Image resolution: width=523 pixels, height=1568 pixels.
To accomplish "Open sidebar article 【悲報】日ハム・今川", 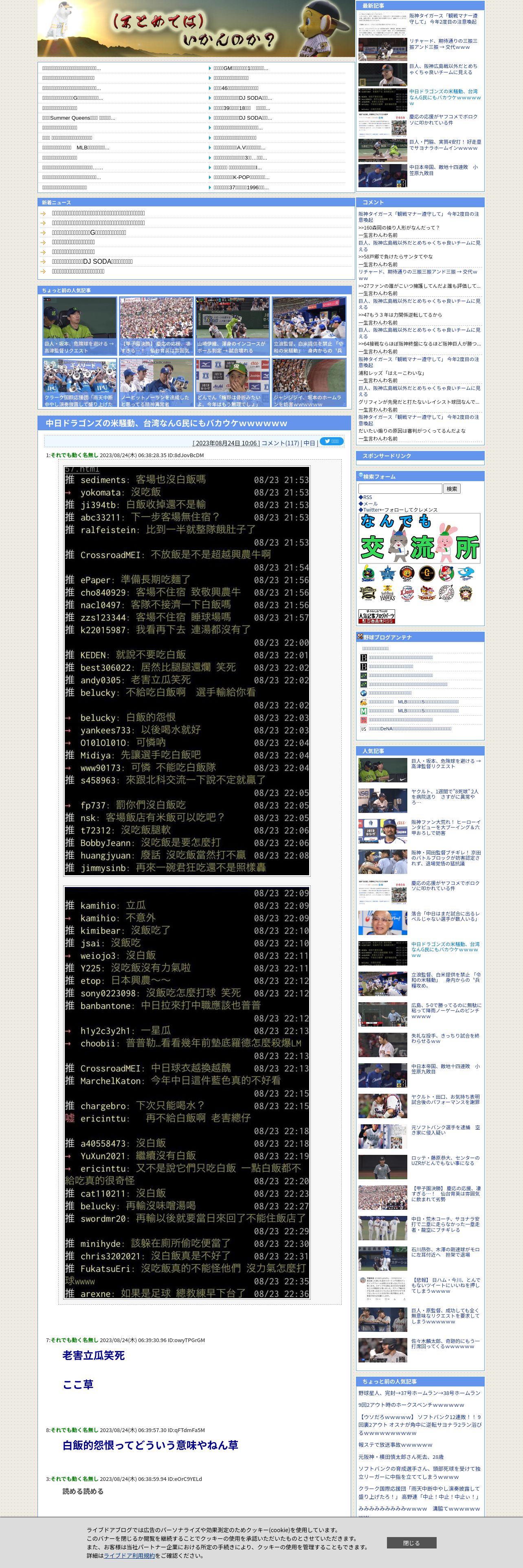I will point(445,1285).
